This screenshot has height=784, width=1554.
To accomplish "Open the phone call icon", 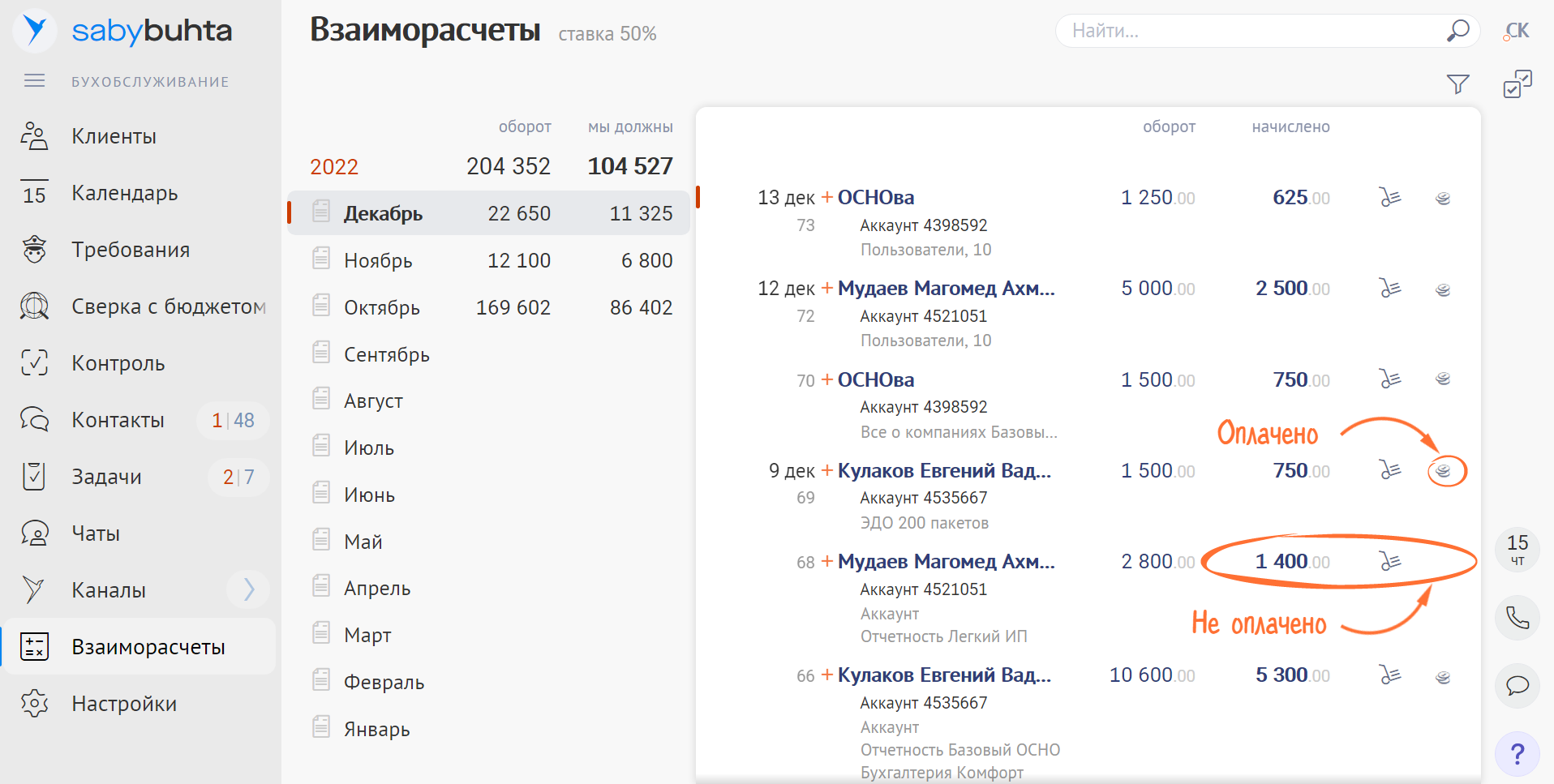I will tap(1517, 618).
